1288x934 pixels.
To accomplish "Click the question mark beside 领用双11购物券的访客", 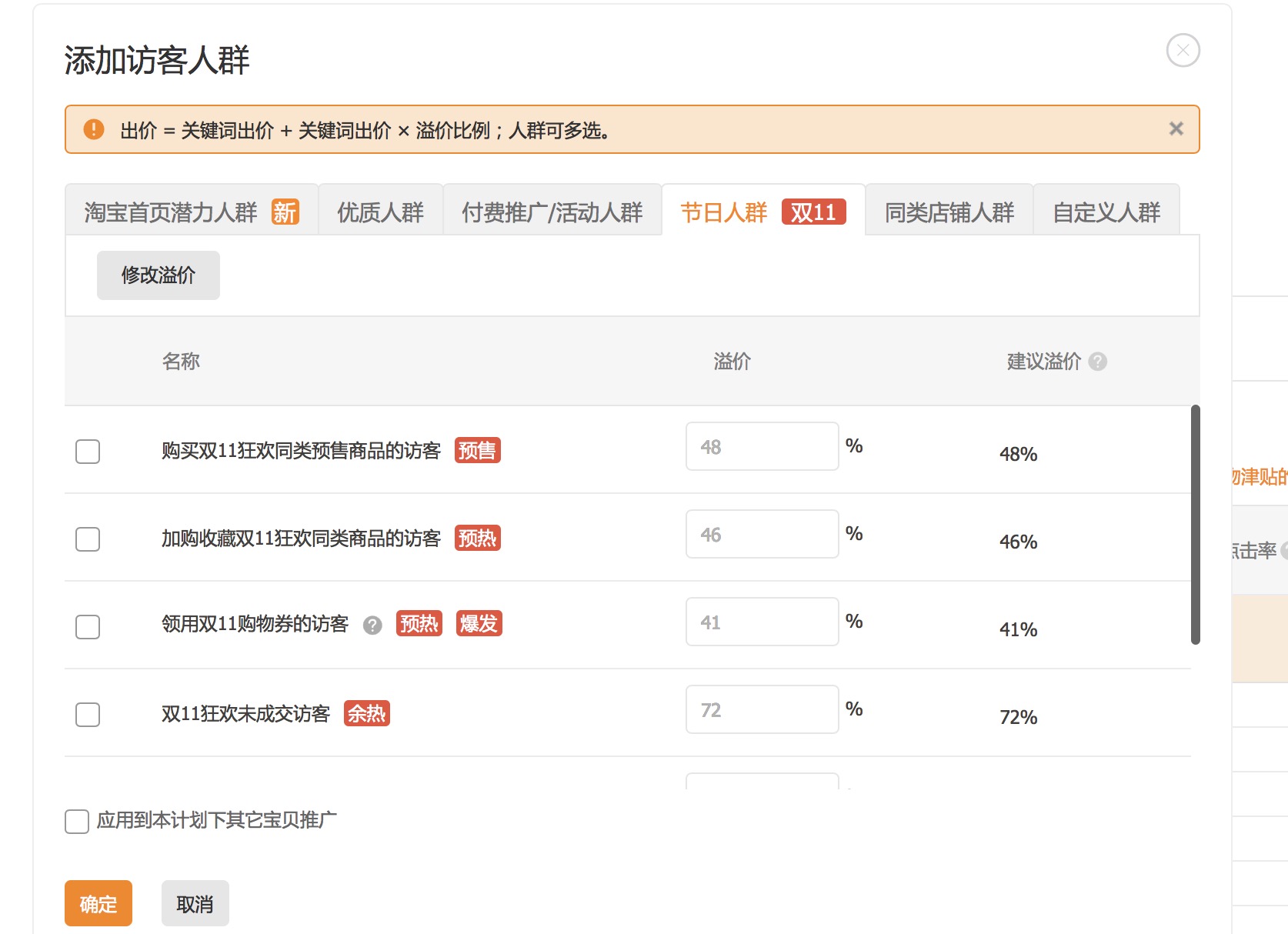I will tap(373, 626).
